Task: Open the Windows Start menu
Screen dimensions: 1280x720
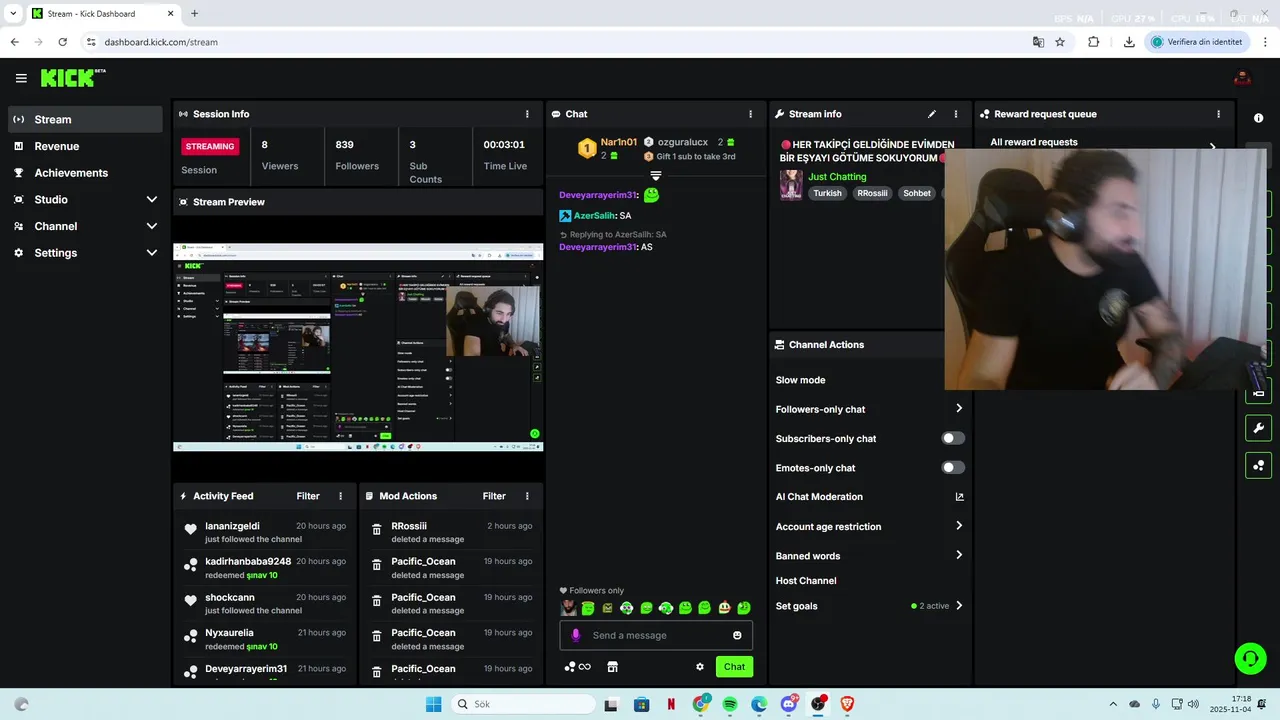Action: point(433,704)
